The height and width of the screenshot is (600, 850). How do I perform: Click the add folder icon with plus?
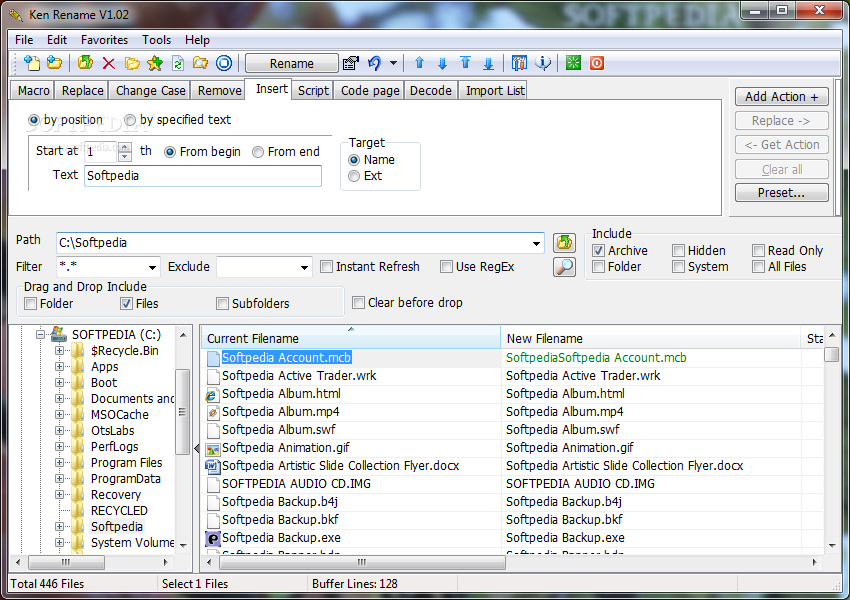(x=54, y=63)
